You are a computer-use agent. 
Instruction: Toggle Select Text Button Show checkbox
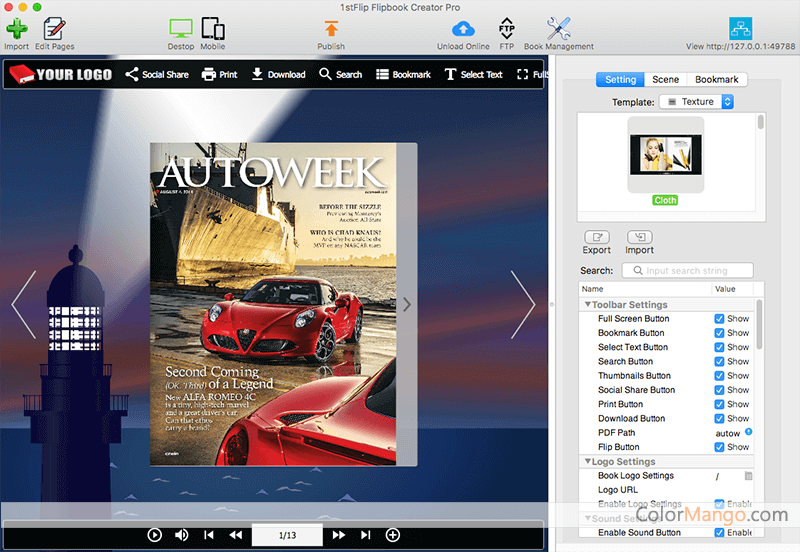[719, 347]
